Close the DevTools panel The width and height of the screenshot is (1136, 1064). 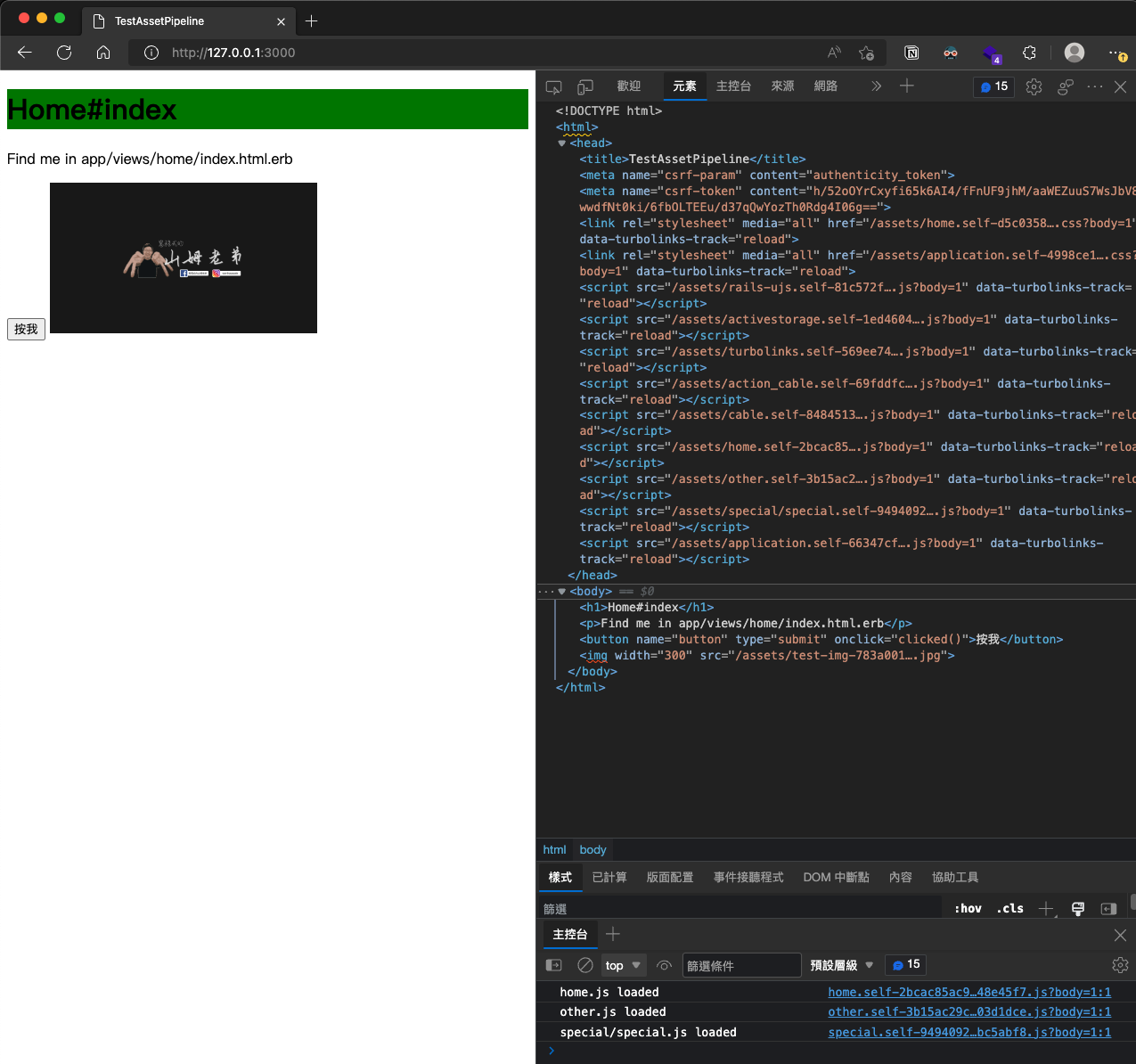pos(1121,86)
